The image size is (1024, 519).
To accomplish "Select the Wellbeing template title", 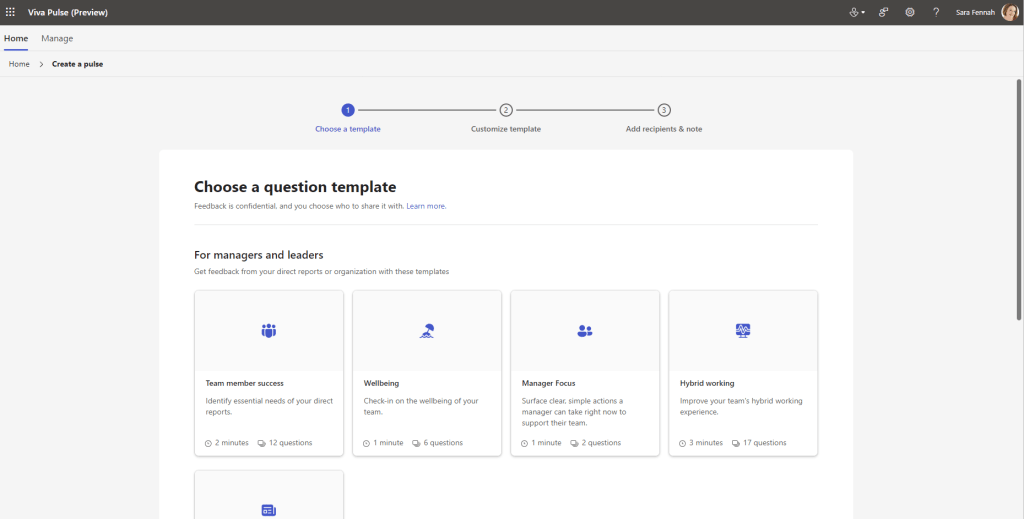I will [382, 383].
